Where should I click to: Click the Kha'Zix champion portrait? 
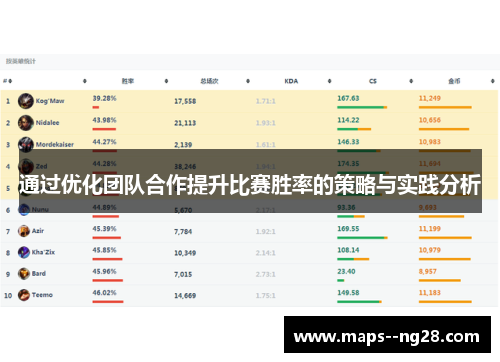pyautogui.click(x=24, y=252)
